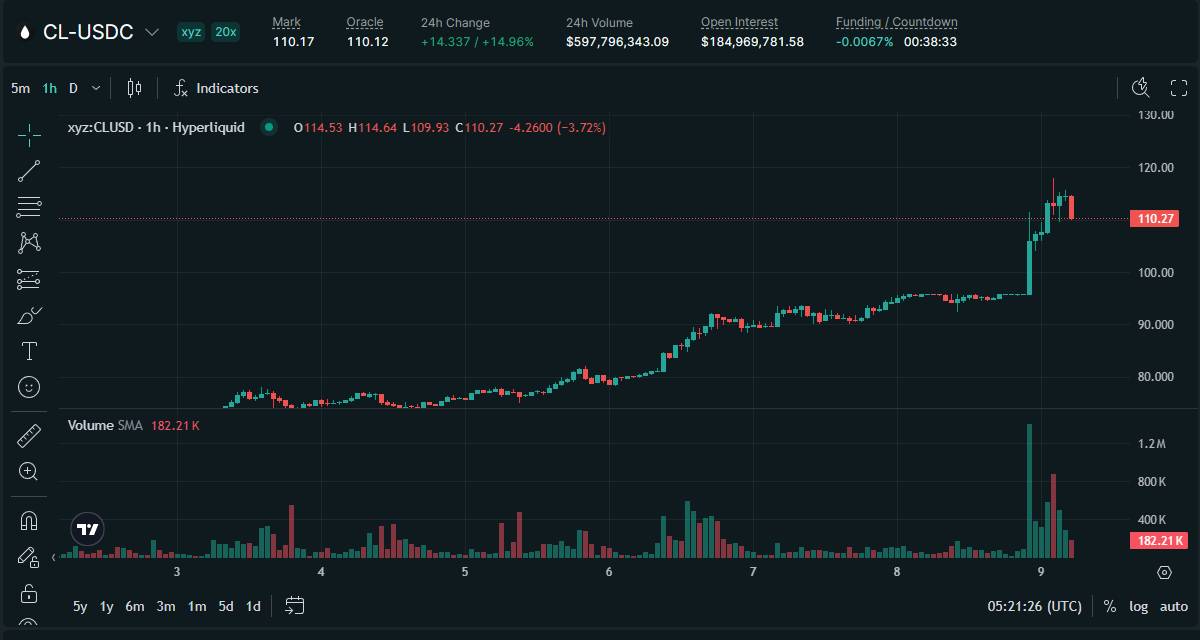
Task: Switch to the 5m timeframe
Action: click(x=20, y=88)
